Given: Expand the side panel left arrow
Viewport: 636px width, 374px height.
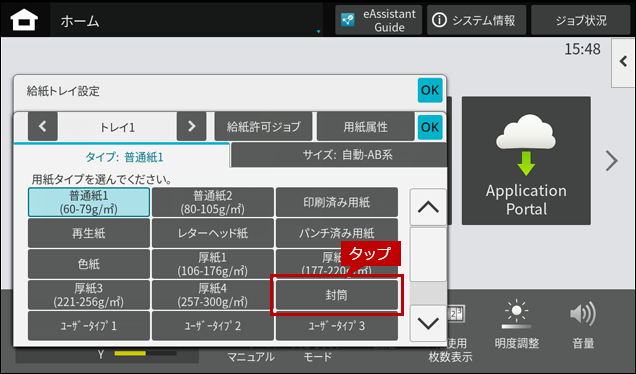Looking at the screenshot, I should [x=623, y=62].
